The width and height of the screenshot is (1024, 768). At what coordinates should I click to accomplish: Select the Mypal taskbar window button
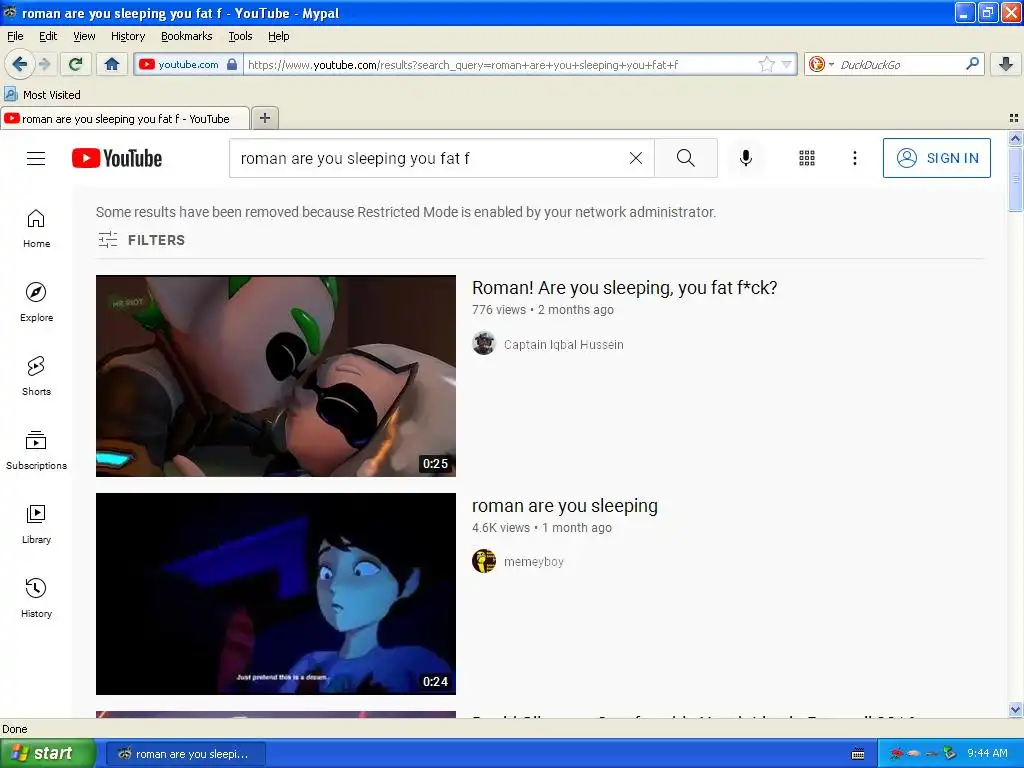(185, 754)
